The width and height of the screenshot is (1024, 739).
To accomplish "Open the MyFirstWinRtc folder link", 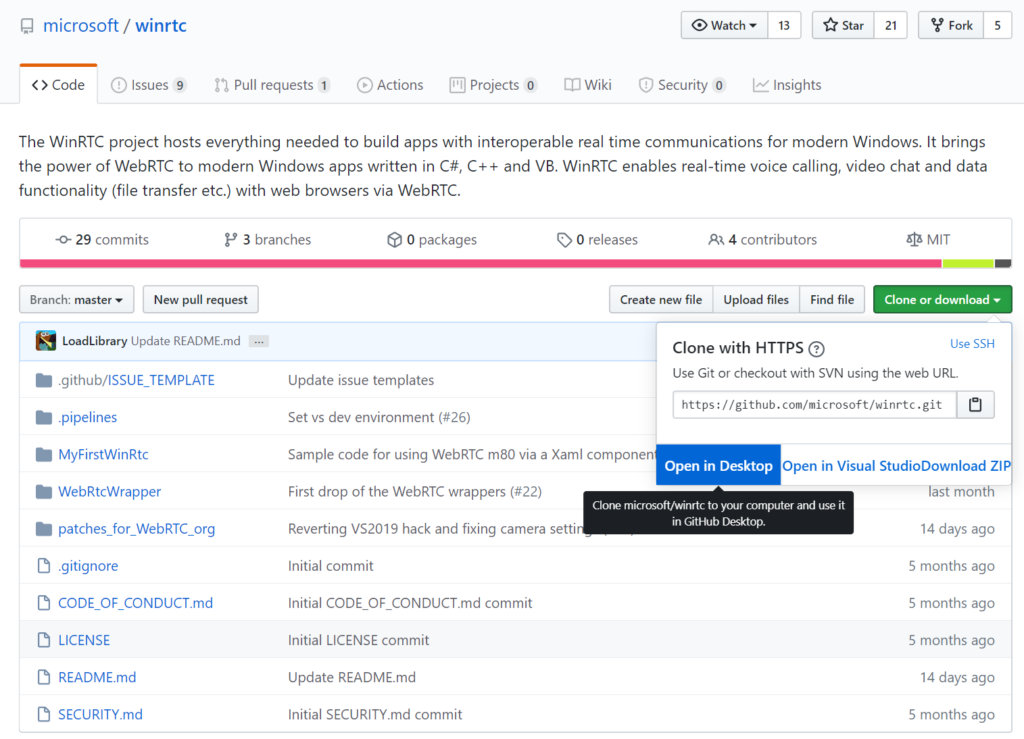I will pos(103,454).
